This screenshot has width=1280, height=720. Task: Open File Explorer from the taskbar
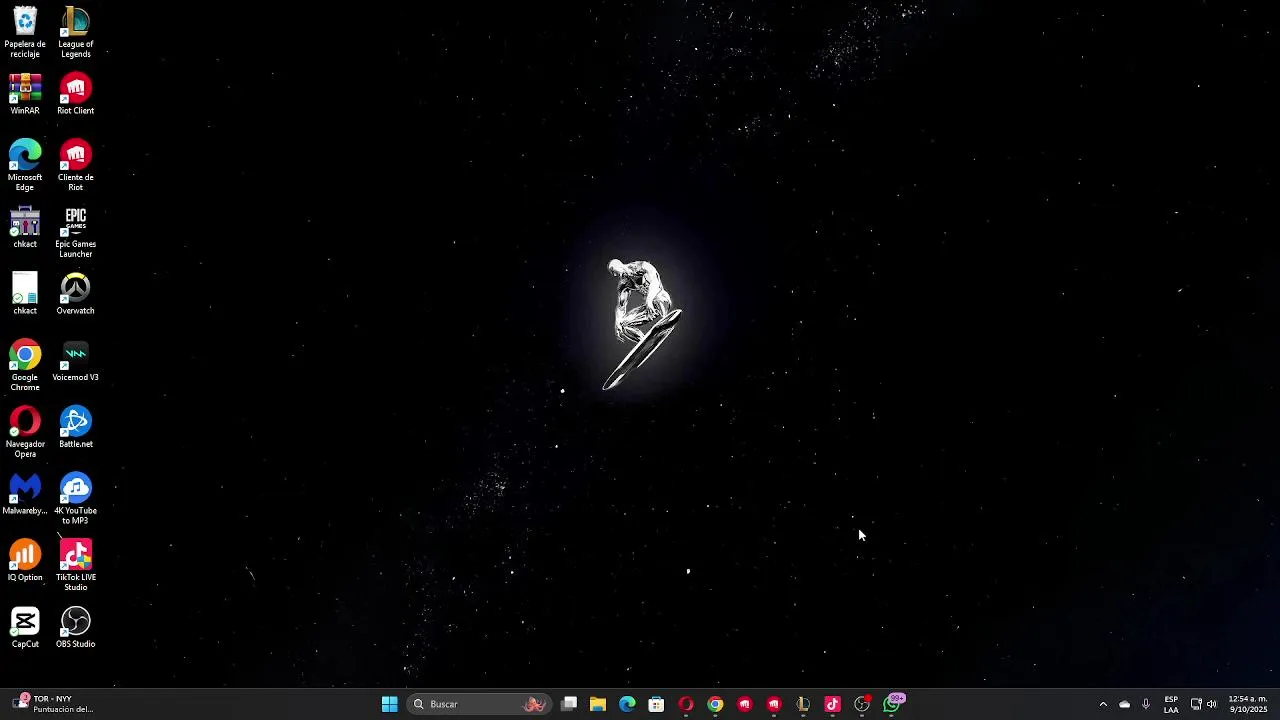[x=598, y=704]
